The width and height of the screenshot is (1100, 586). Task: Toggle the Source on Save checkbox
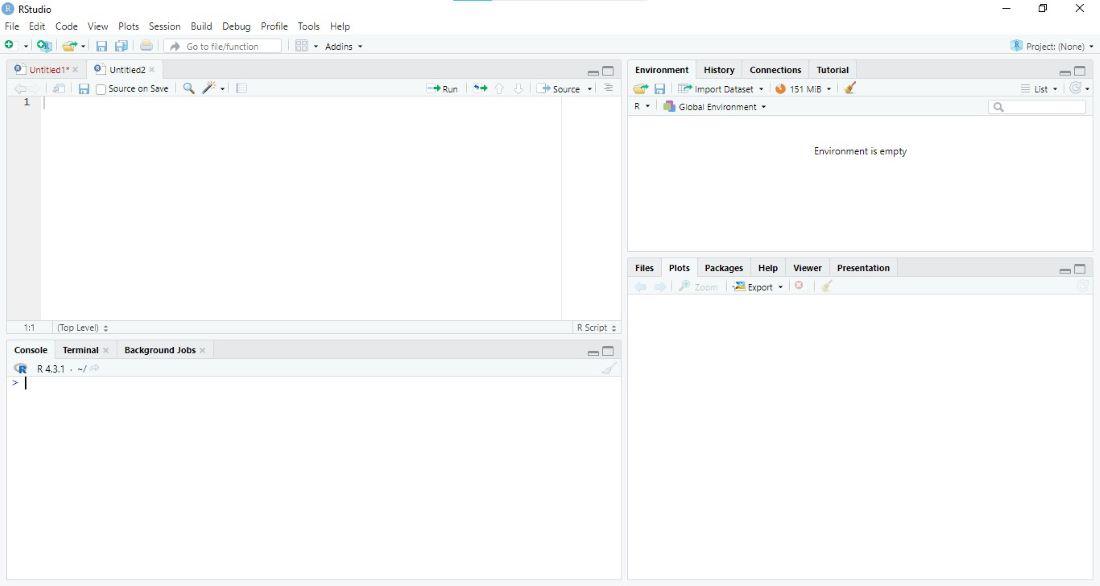tap(101, 89)
